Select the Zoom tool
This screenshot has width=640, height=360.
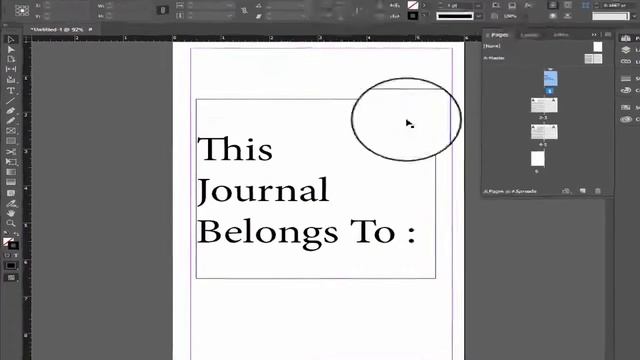[11, 223]
